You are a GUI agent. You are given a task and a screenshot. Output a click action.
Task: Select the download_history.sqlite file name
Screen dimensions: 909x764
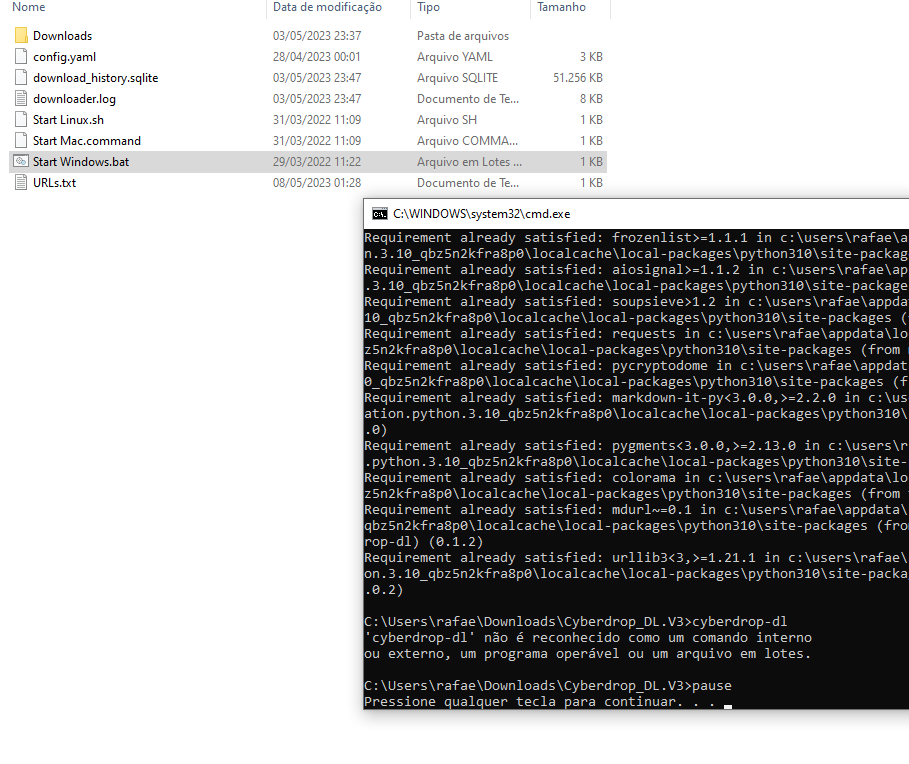[x=96, y=78]
